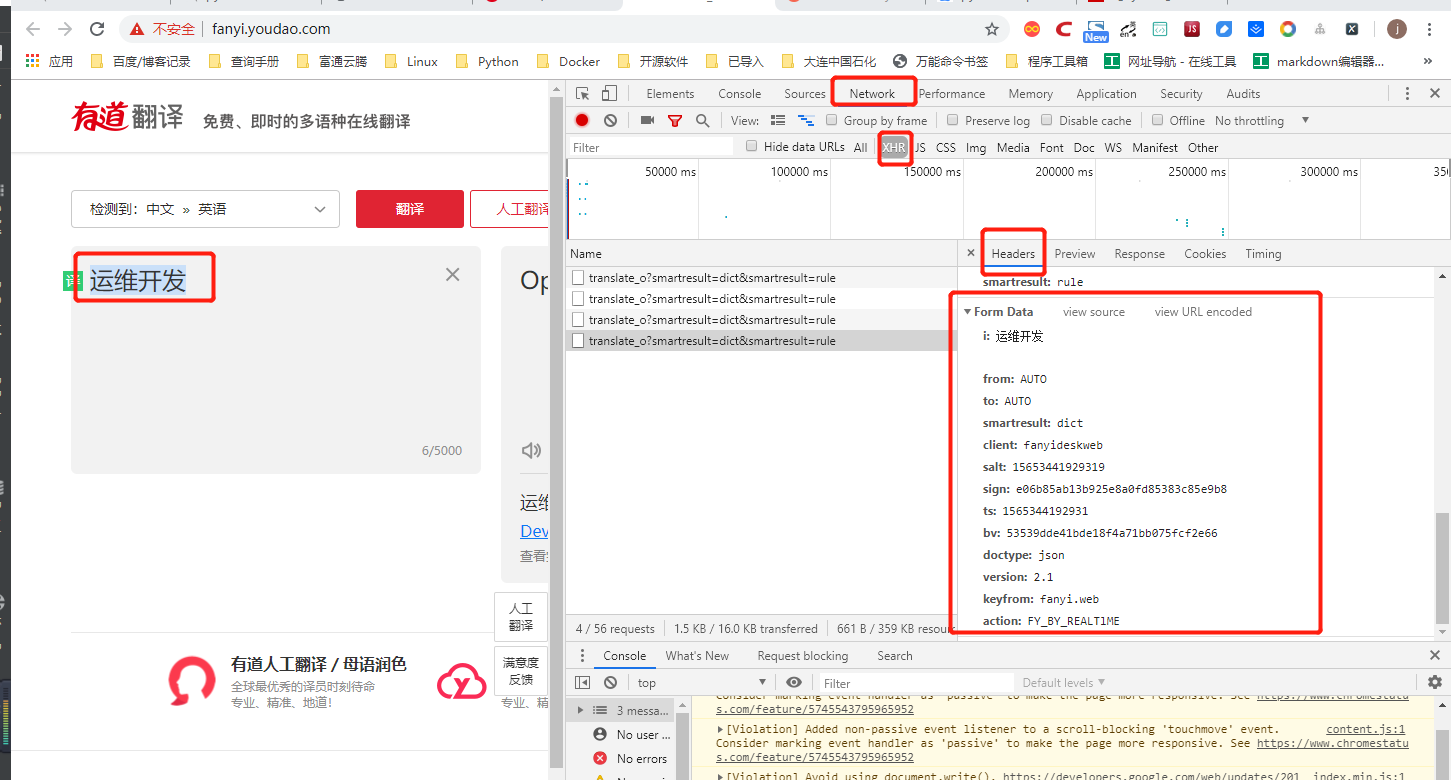Open console context dropdown 'top'

point(701,683)
